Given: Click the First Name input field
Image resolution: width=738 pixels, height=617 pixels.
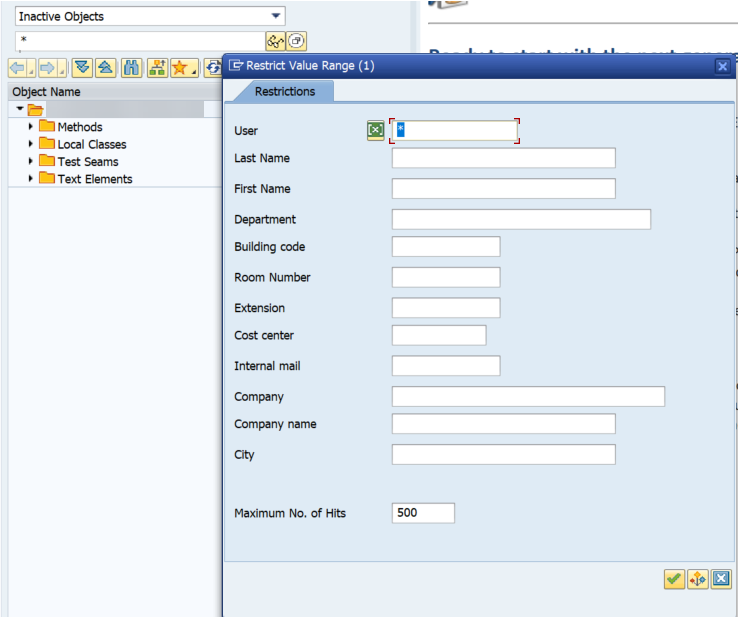Looking at the screenshot, I should click(504, 189).
